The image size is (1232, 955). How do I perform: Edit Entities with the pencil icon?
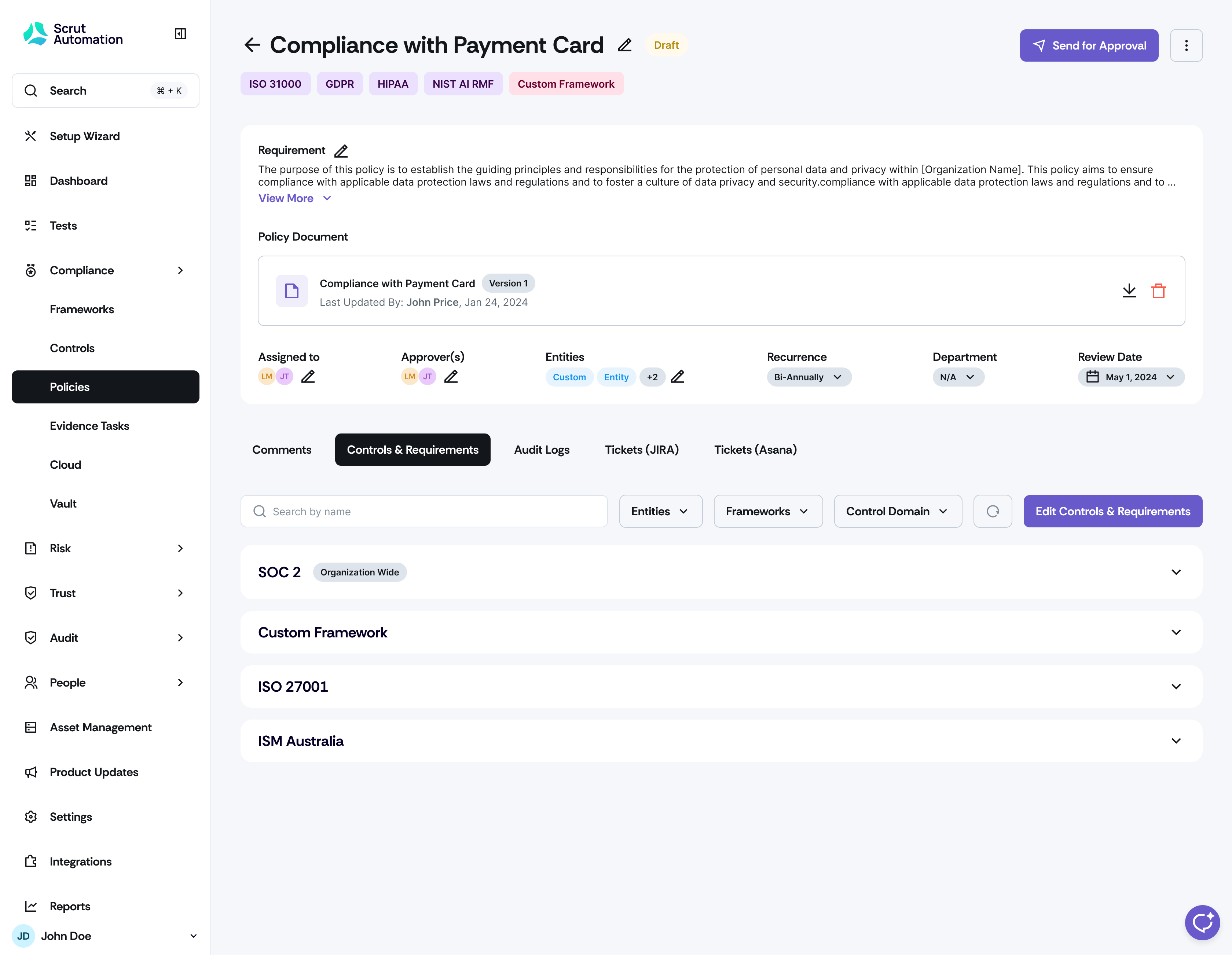point(678,377)
